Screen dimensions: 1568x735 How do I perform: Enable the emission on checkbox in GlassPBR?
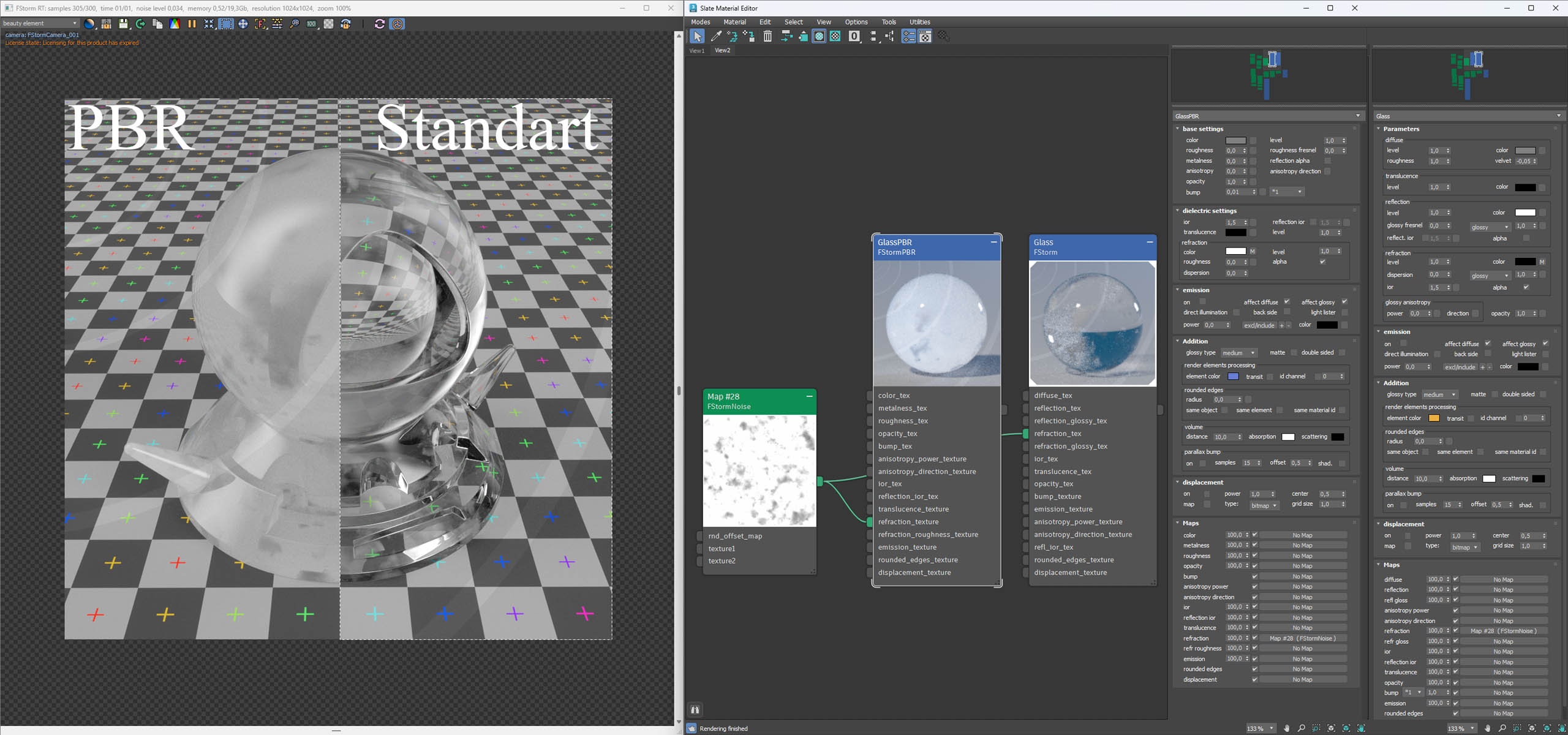pos(1202,302)
